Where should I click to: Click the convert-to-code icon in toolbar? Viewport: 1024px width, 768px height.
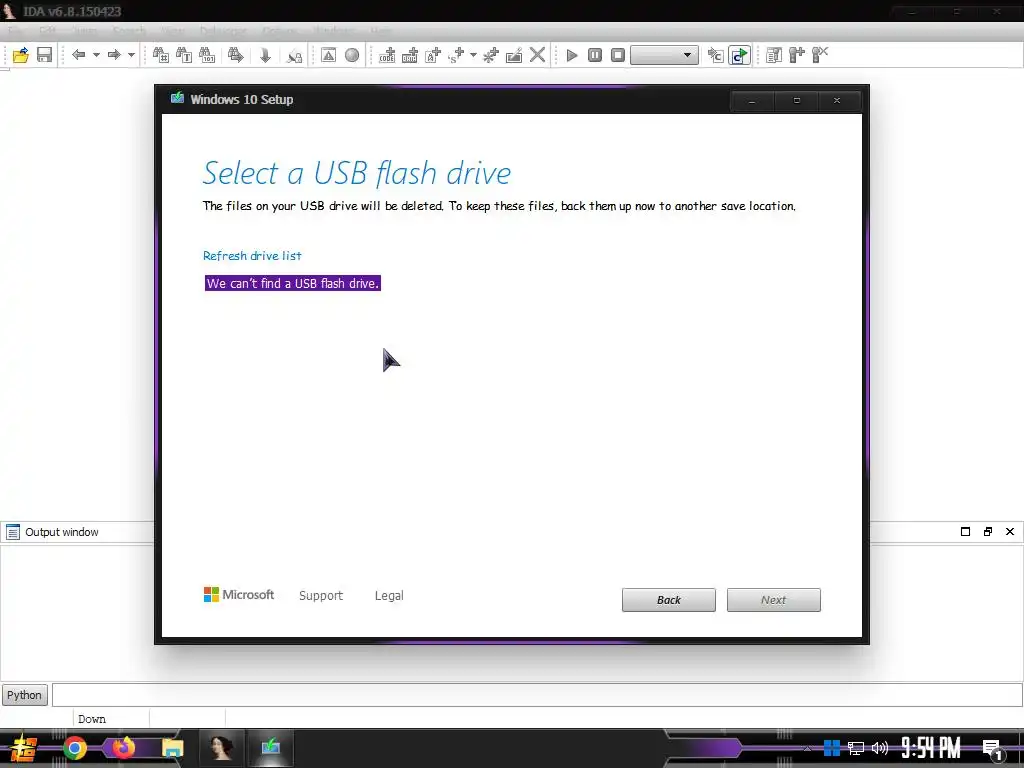click(x=387, y=55)
